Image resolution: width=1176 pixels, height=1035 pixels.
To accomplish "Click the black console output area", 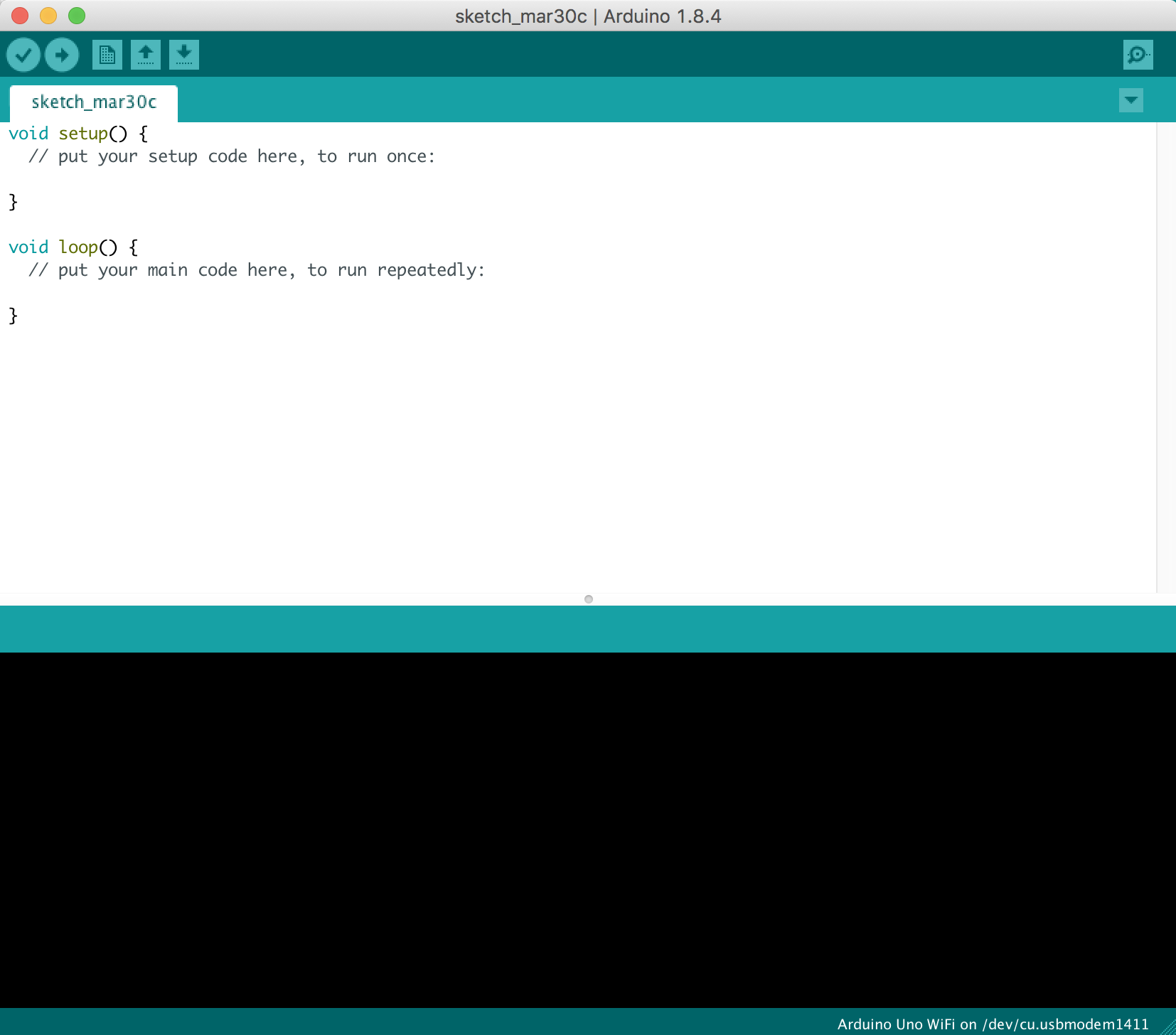I will click(588, 830).
